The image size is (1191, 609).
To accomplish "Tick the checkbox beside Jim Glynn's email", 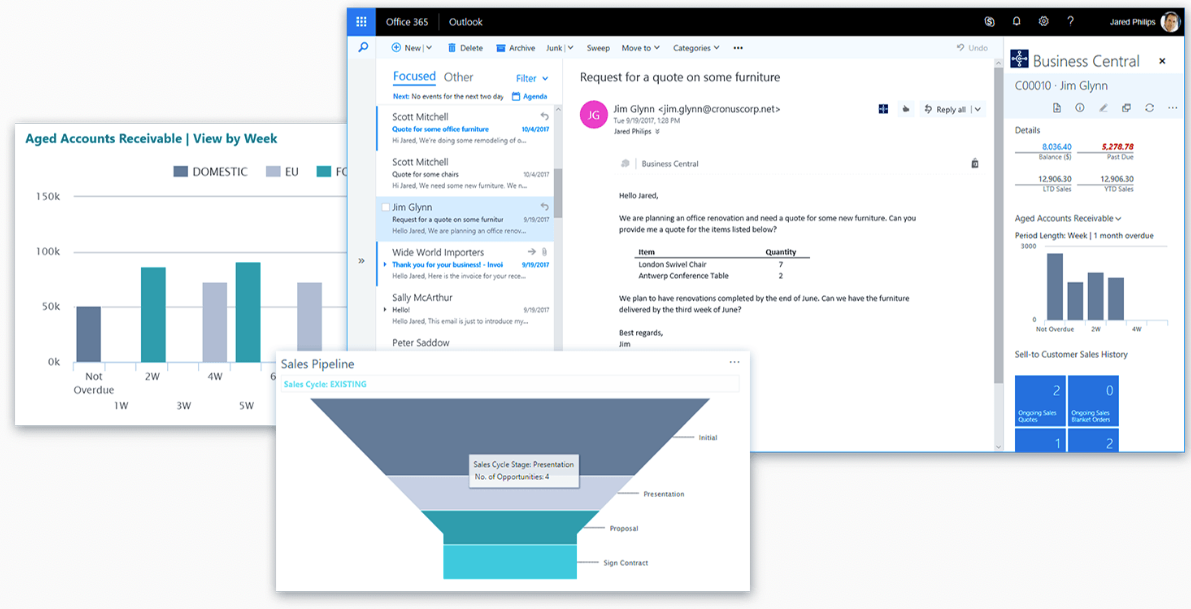I will click(x=385, y=207).
